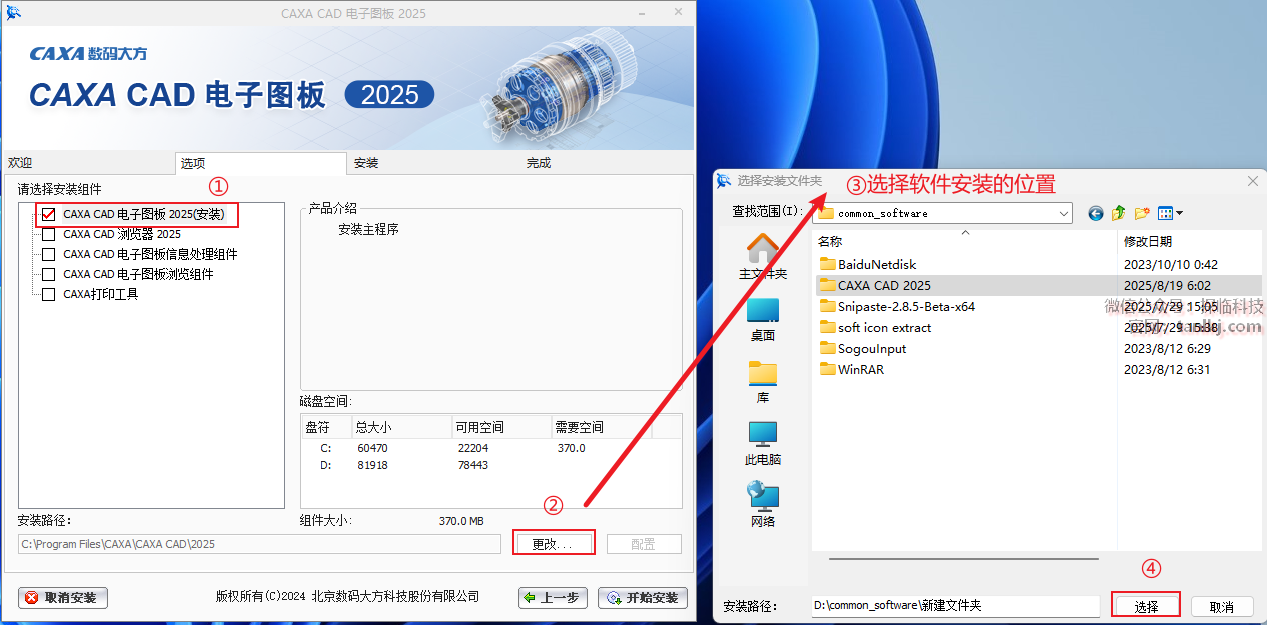The height and width of the screenshot is (625, 1267).
Task: Open 库 in the places sidebar
Action: (763, 382)
